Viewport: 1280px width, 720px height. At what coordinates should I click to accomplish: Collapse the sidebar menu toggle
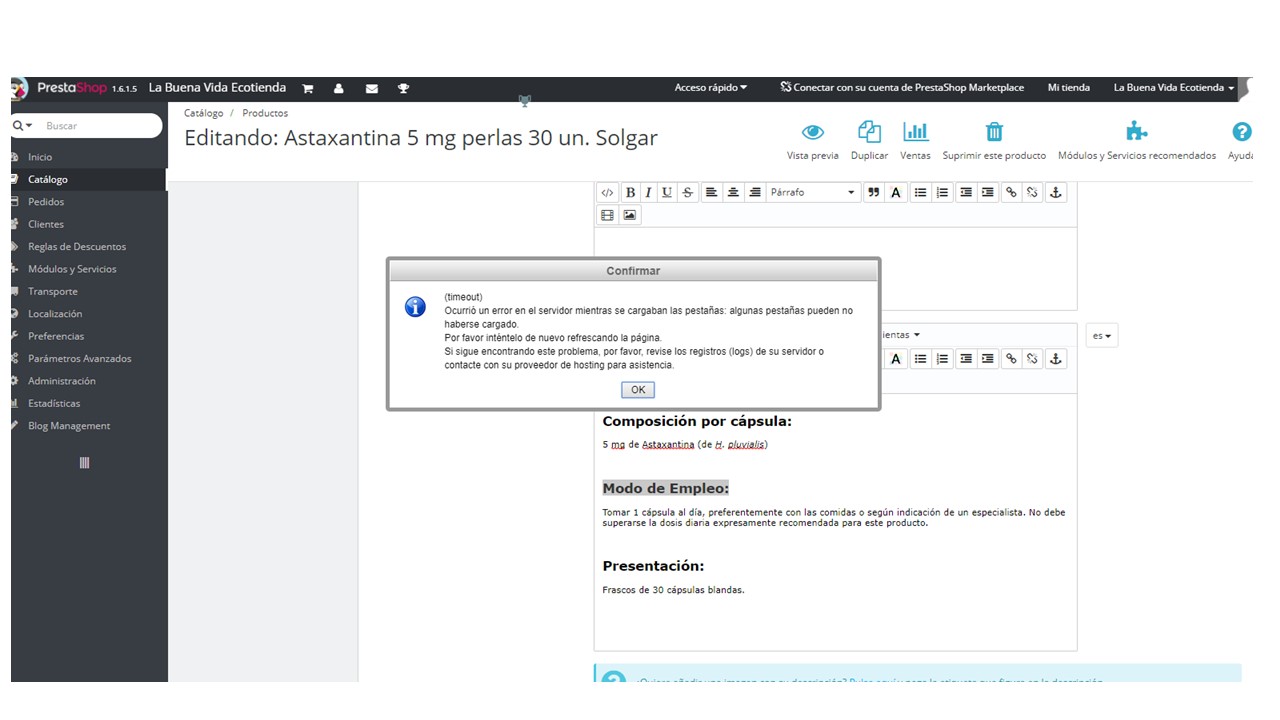84,463
